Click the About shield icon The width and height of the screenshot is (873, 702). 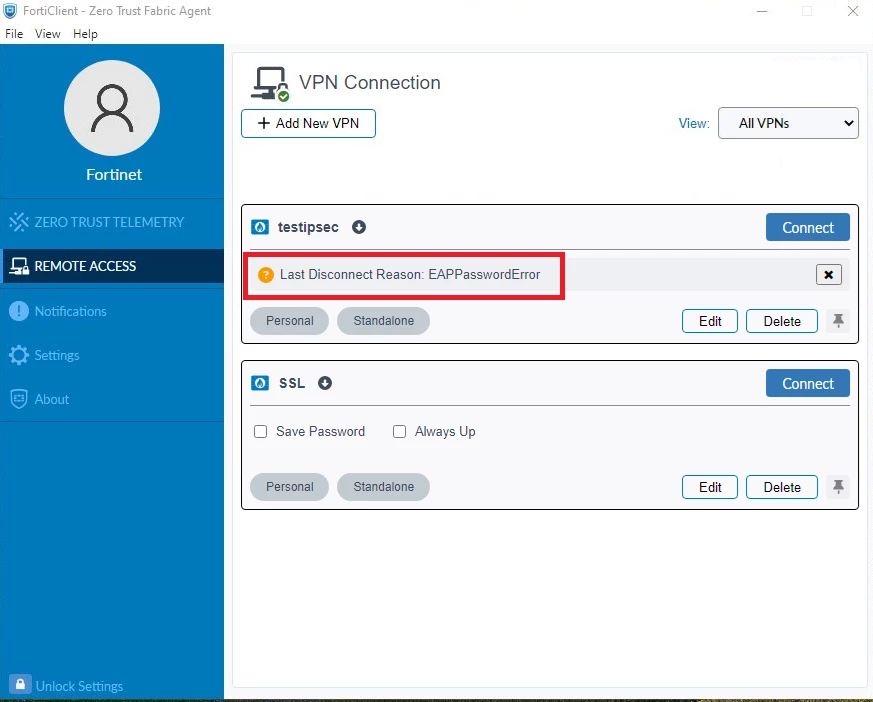coord(19,399)
